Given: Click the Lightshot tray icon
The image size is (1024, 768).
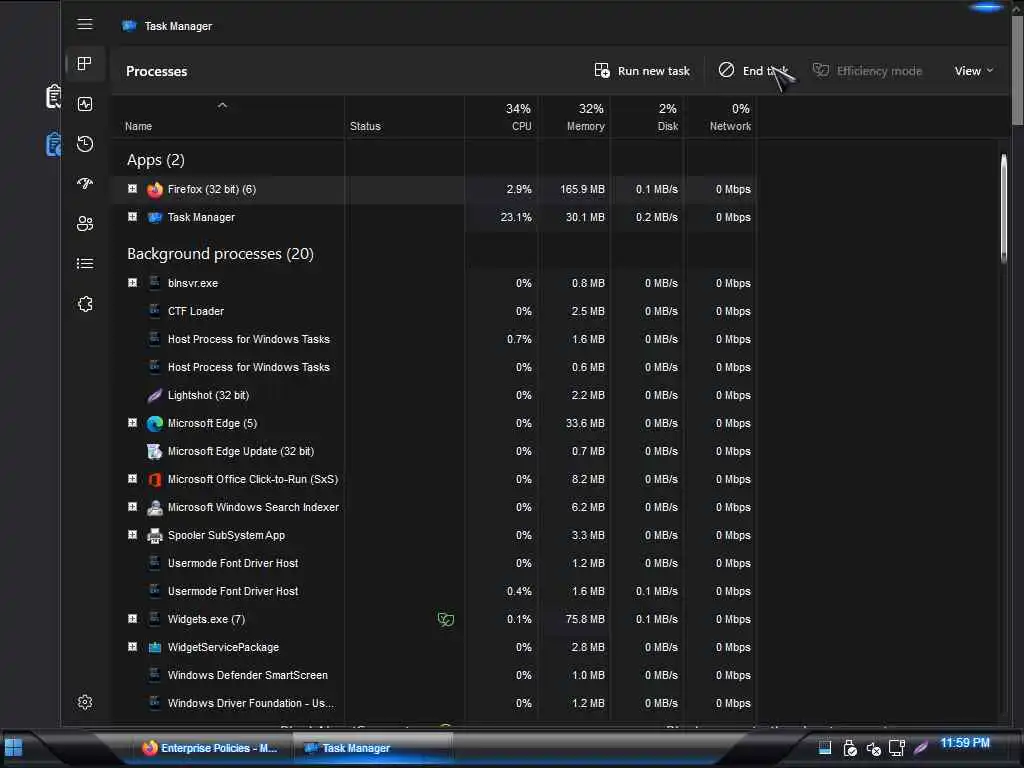Looking at the screenshot, I should tap(920, 748).
